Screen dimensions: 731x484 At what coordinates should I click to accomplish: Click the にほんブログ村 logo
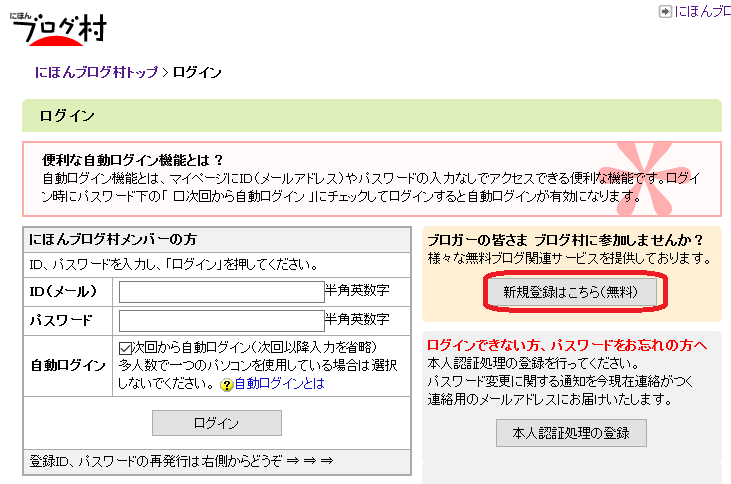pyautogui.click(x=59, y=28)
